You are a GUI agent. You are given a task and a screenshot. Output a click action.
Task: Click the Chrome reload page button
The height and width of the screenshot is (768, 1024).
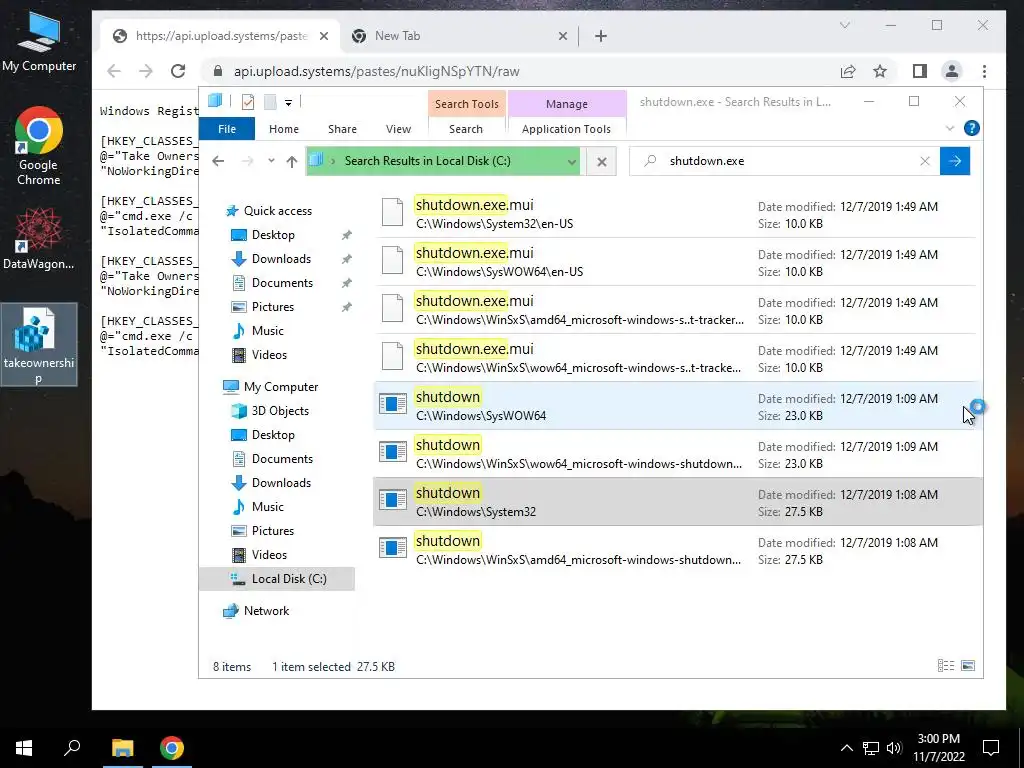tap(178, 71)
